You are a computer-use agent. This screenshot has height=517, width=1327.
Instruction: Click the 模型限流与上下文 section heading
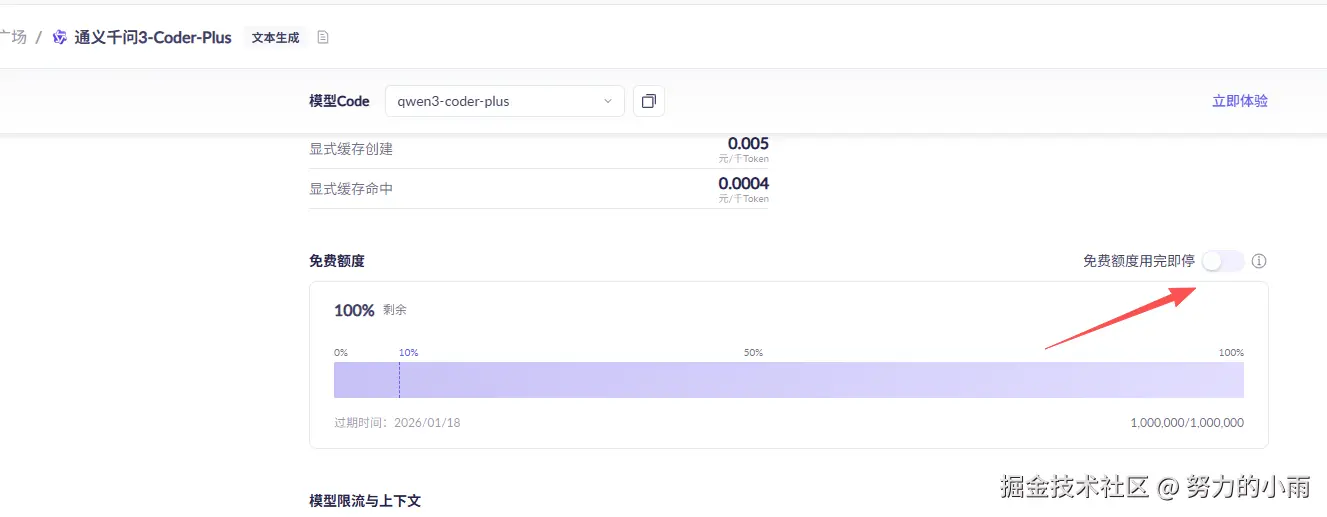pyautogui.click(x=365, y=500)
